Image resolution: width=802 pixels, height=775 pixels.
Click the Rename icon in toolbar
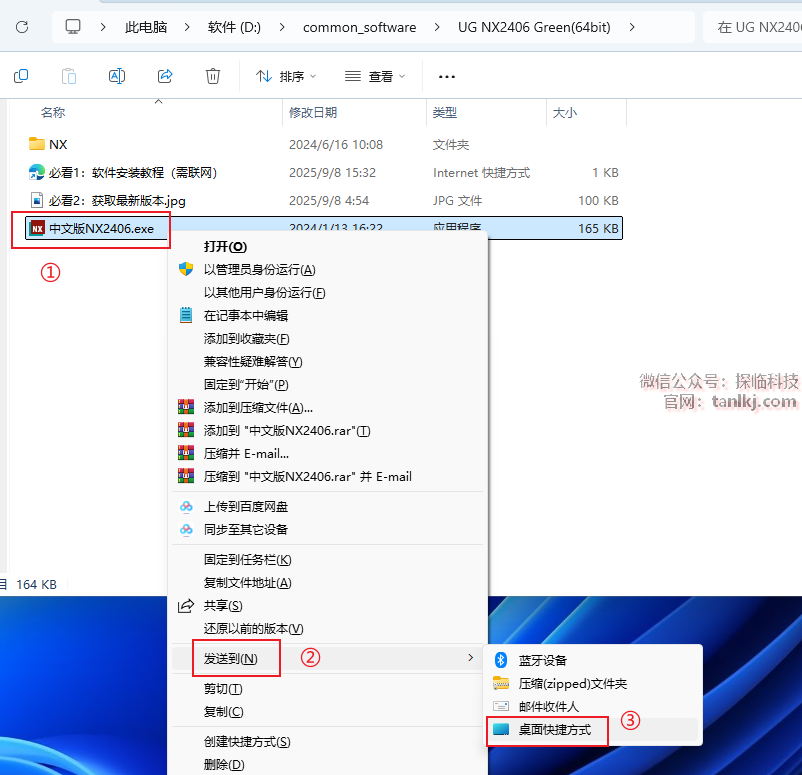point(117,76)
